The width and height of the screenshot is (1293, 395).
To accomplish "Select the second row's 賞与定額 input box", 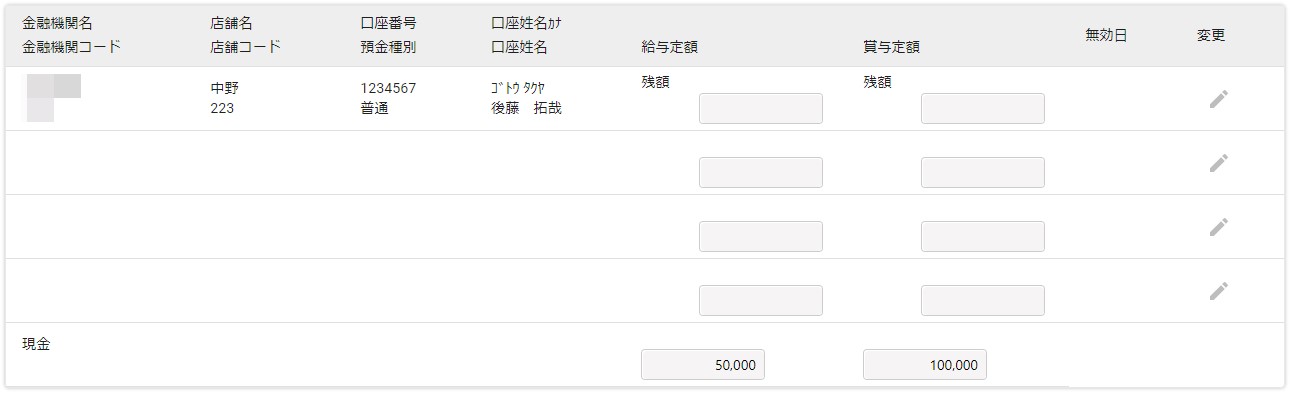I will [983, 172].
